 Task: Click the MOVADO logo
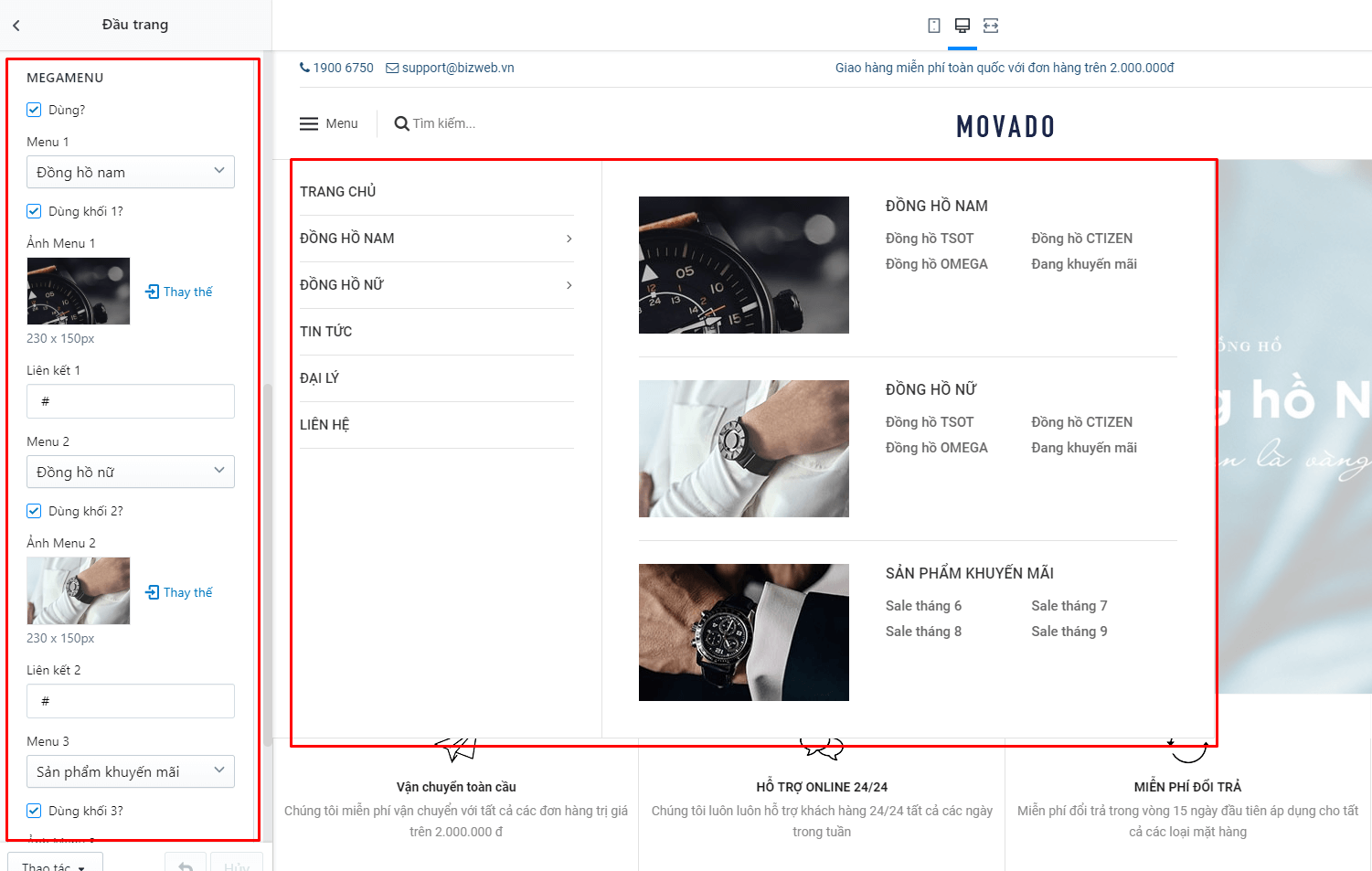1005,126
